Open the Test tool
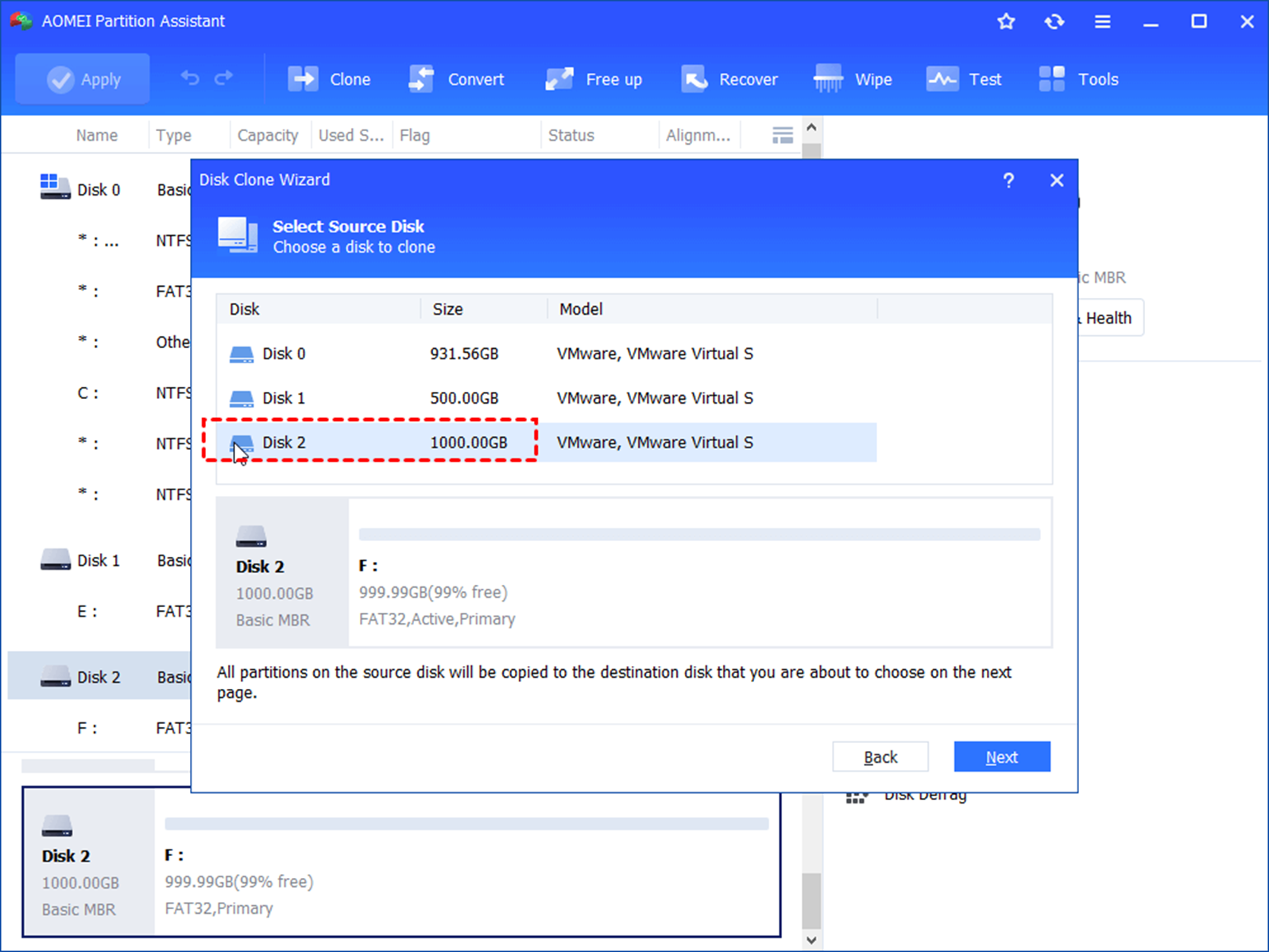Viewport: 1269px width, 952px height. pyautogui.click(x=964, y=79)
